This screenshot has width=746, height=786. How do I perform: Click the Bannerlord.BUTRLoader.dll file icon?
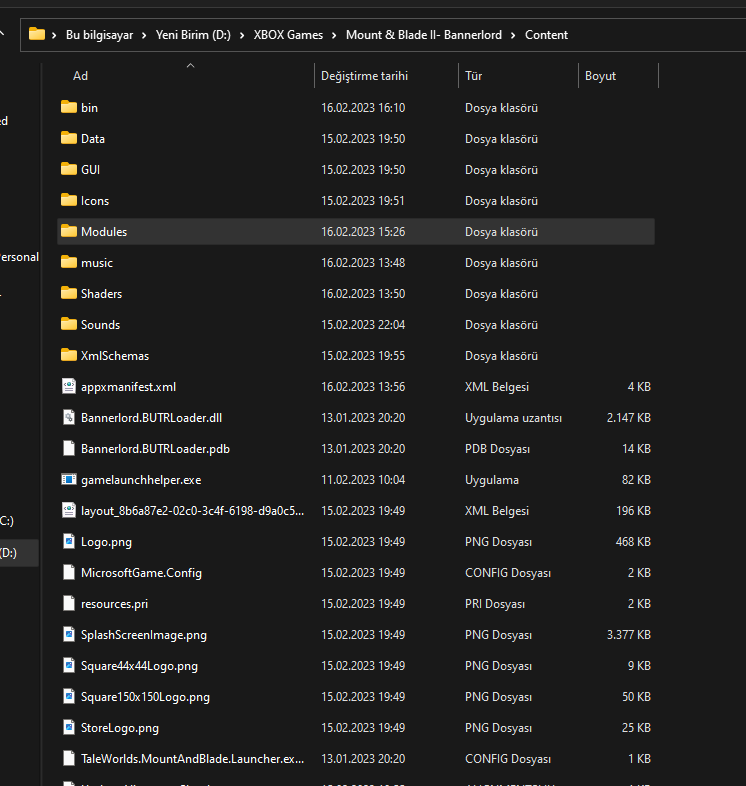pos(69,418)
